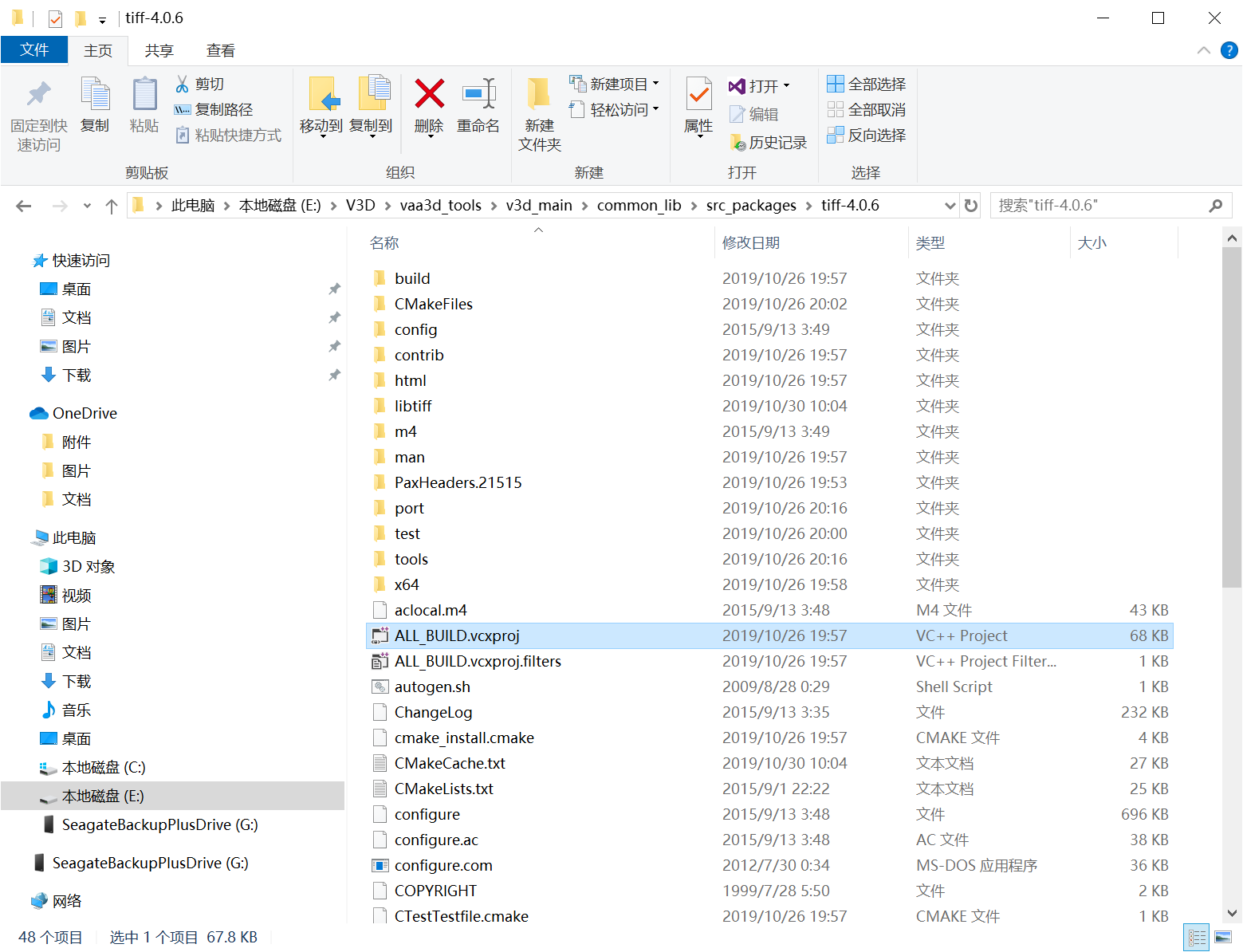
Task: Switch to large icons view at status bar
Action: point(1222,936)
